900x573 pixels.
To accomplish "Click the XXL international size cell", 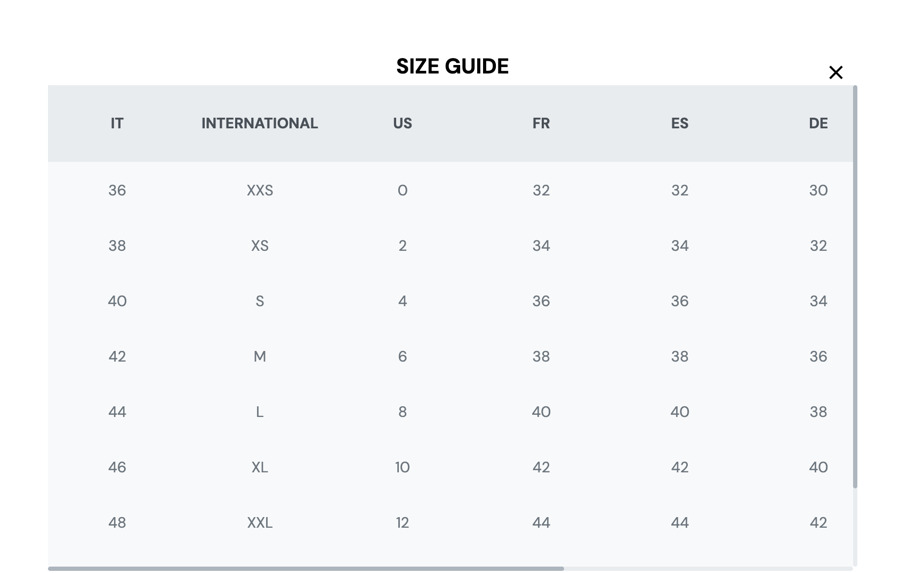I will (x=260, y=523).
